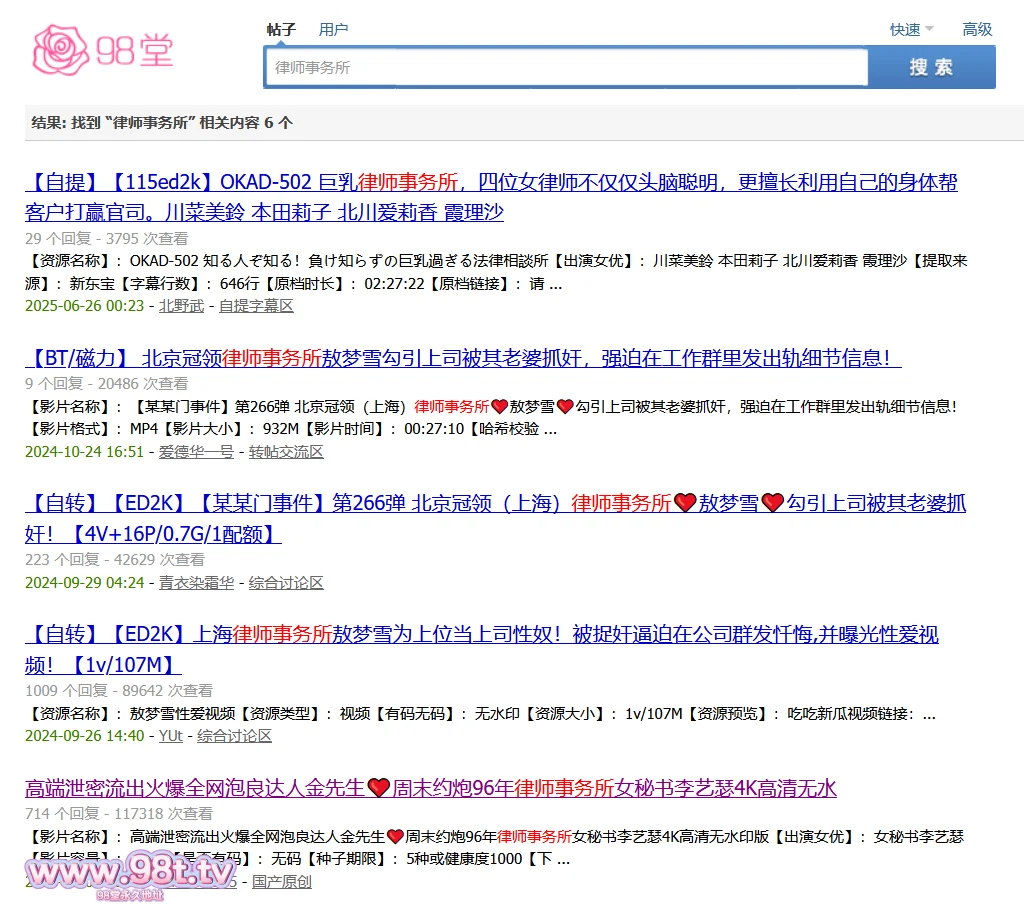Click the 98堂 rose logo
Viewport: 1024px width, 910px height.
coord(103,48)
